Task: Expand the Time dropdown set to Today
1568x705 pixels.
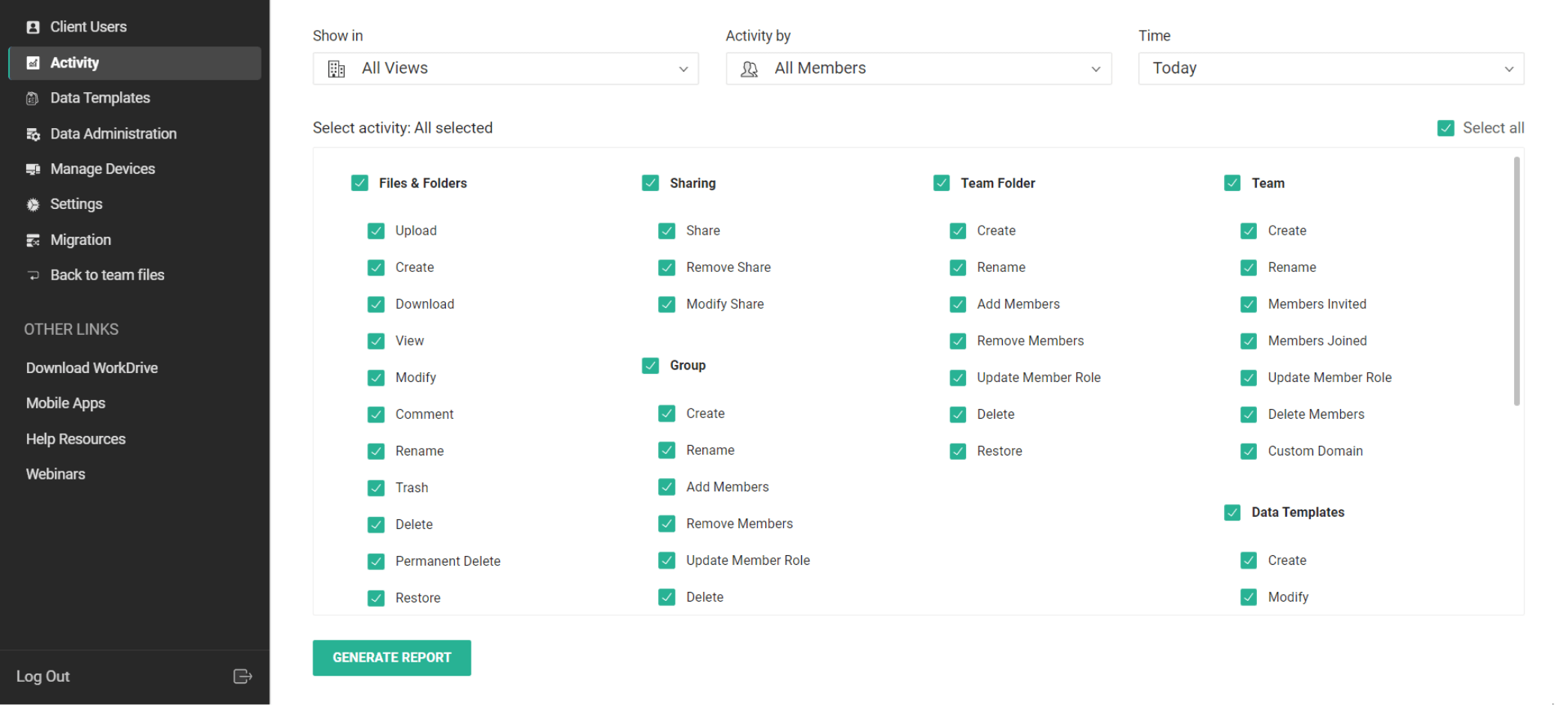Action: coord(1331,69)
